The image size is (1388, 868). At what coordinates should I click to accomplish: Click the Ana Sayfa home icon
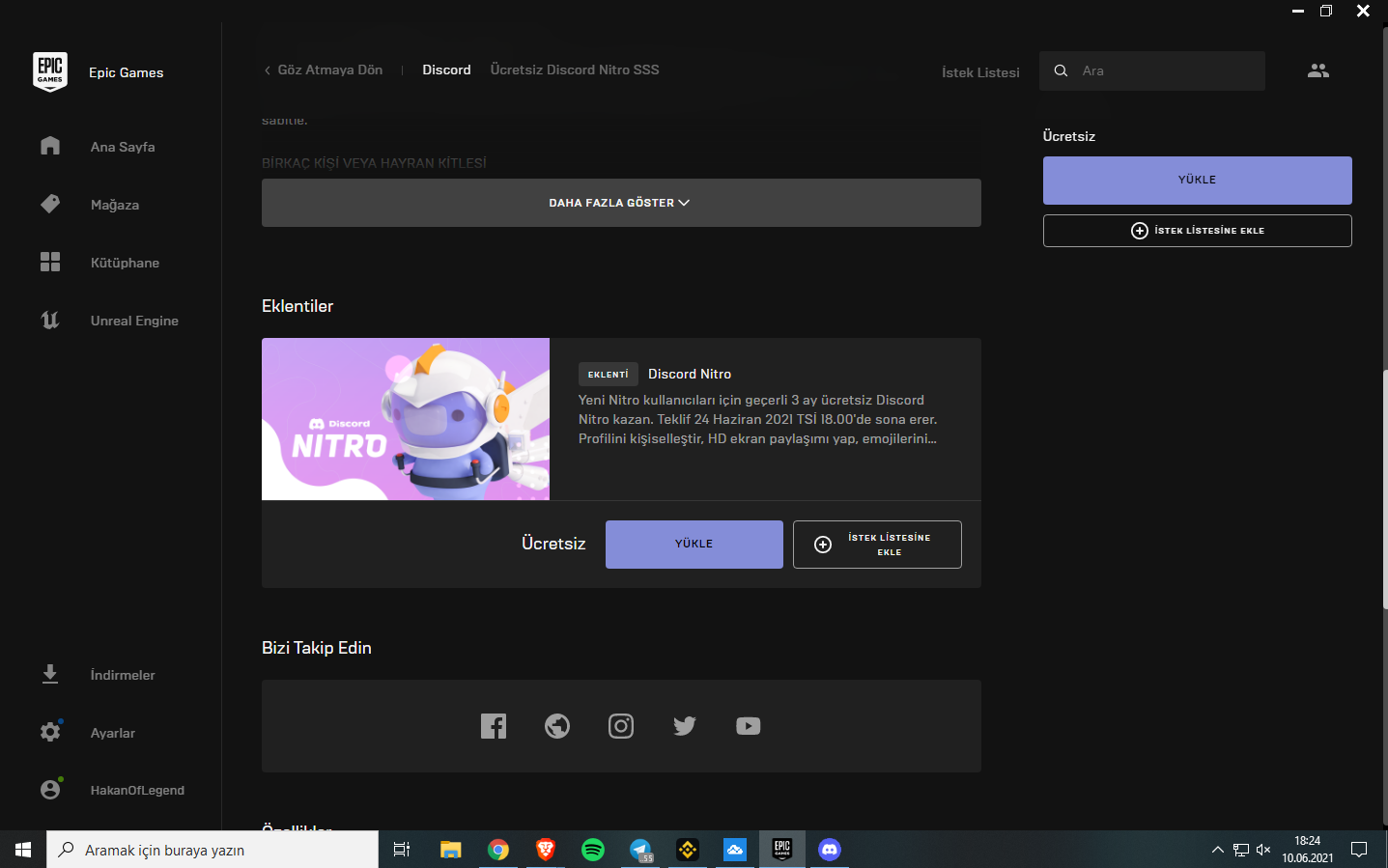coord(50,146)
